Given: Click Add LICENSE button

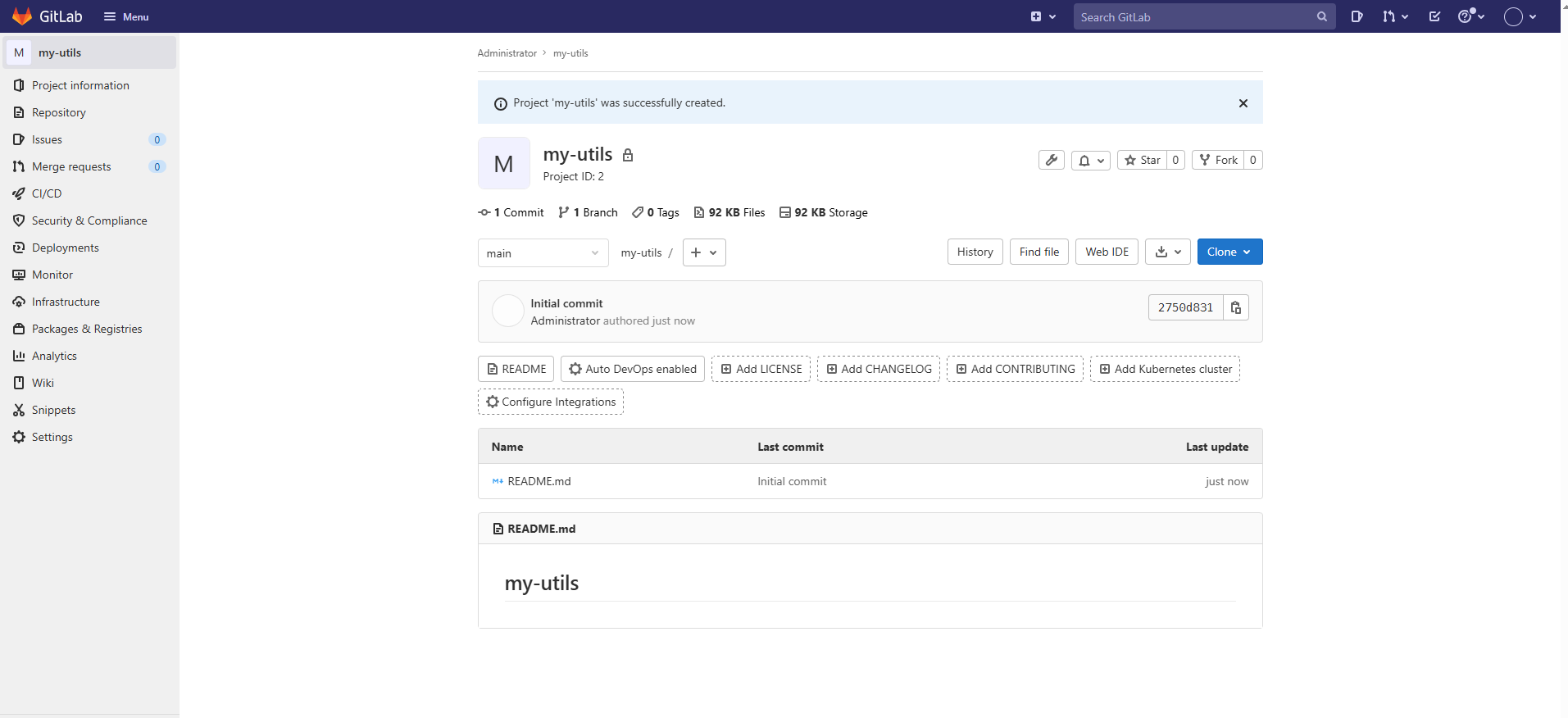Looking at the screenshot, I should click(x=761, y=369).
